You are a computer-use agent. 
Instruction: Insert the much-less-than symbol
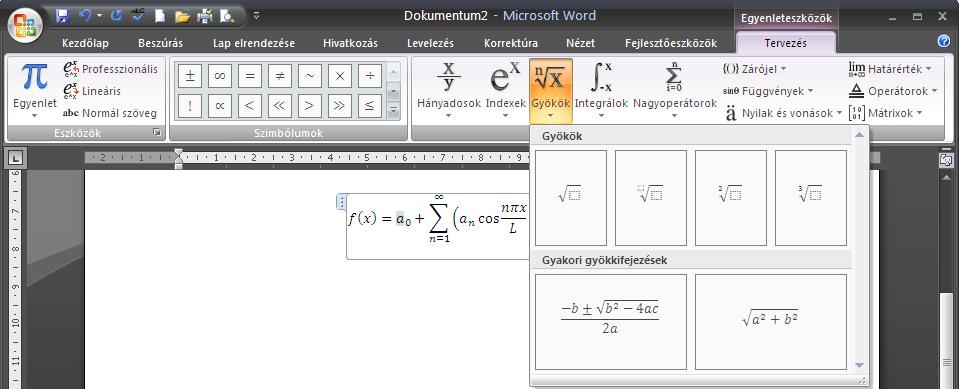pyautogui.click(x=280, y=106)
